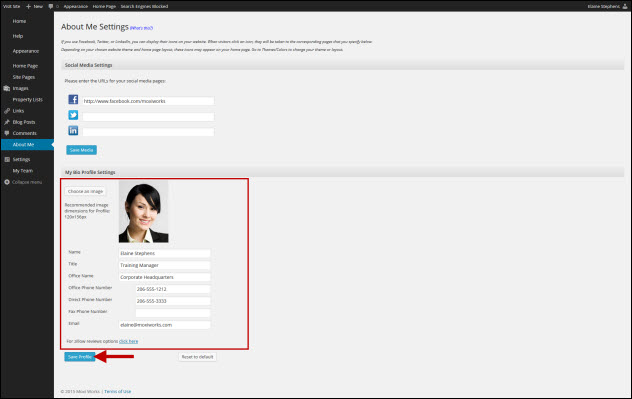632x399 pixels.
Task: Click Visit Site in the top bar
Action: [11, 6]
